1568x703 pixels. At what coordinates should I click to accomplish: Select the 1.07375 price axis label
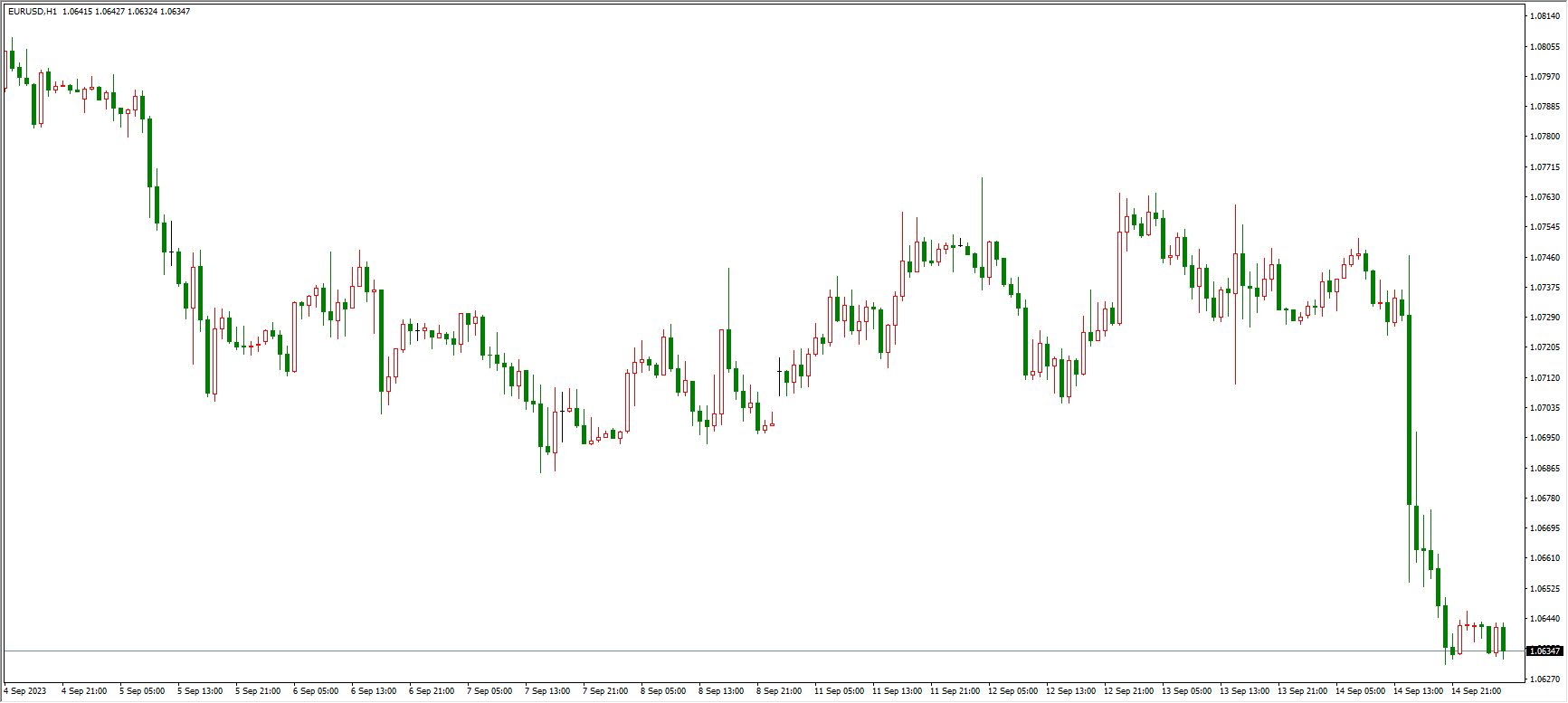[1545, 288]
